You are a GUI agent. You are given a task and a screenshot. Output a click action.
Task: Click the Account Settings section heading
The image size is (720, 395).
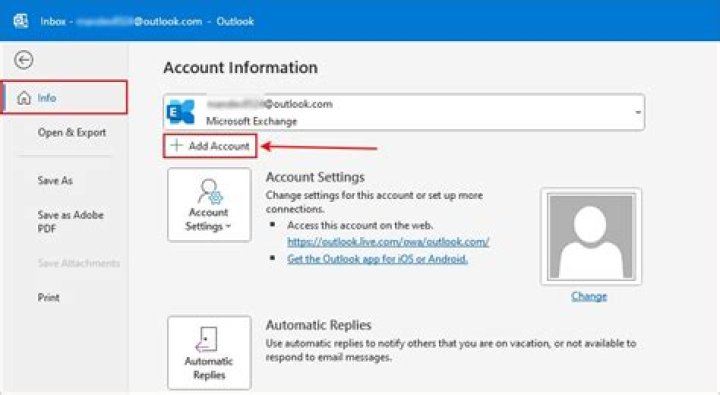click(315, 177)
